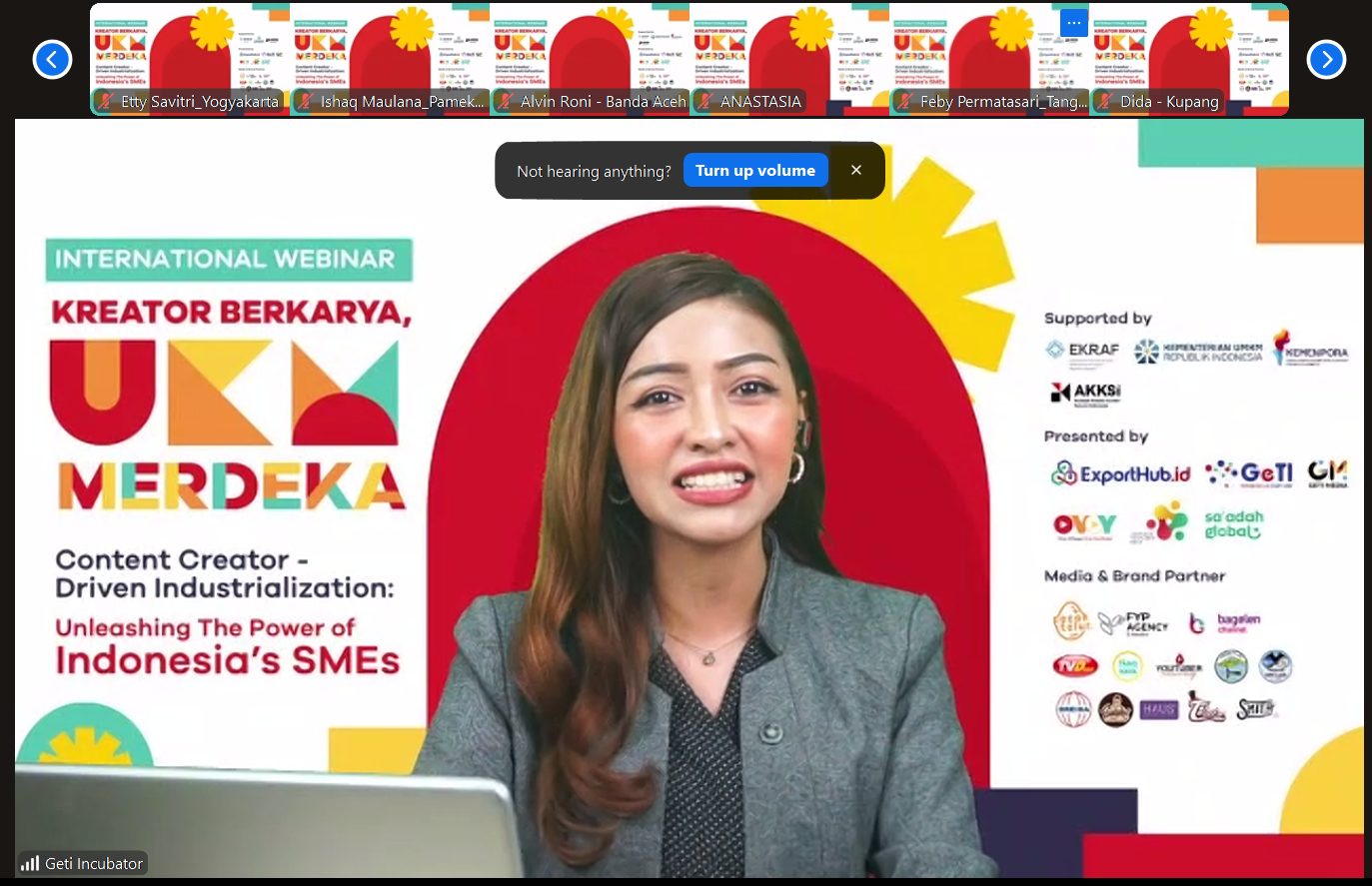Go to previous page of participant thumbnails

(x=52, y=60)
